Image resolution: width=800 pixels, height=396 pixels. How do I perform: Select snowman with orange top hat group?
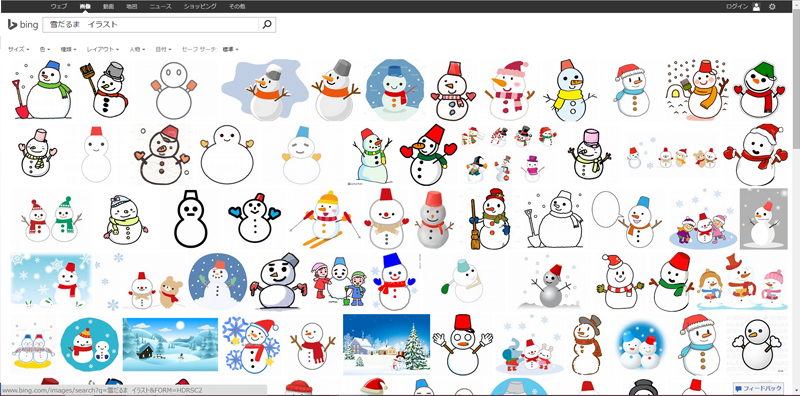pos(741,281)
